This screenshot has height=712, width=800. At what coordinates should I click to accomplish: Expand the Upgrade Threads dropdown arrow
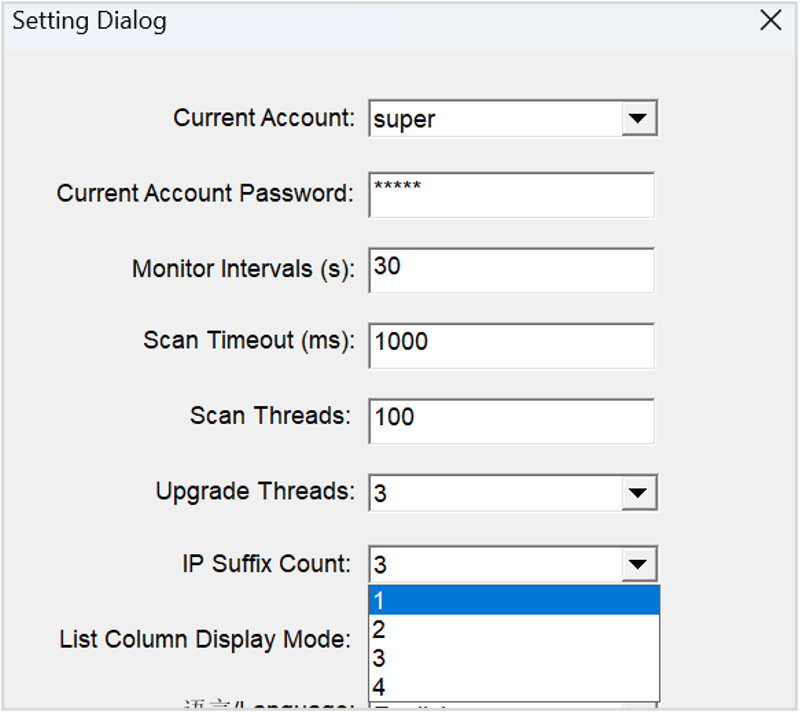click(637, 493)
